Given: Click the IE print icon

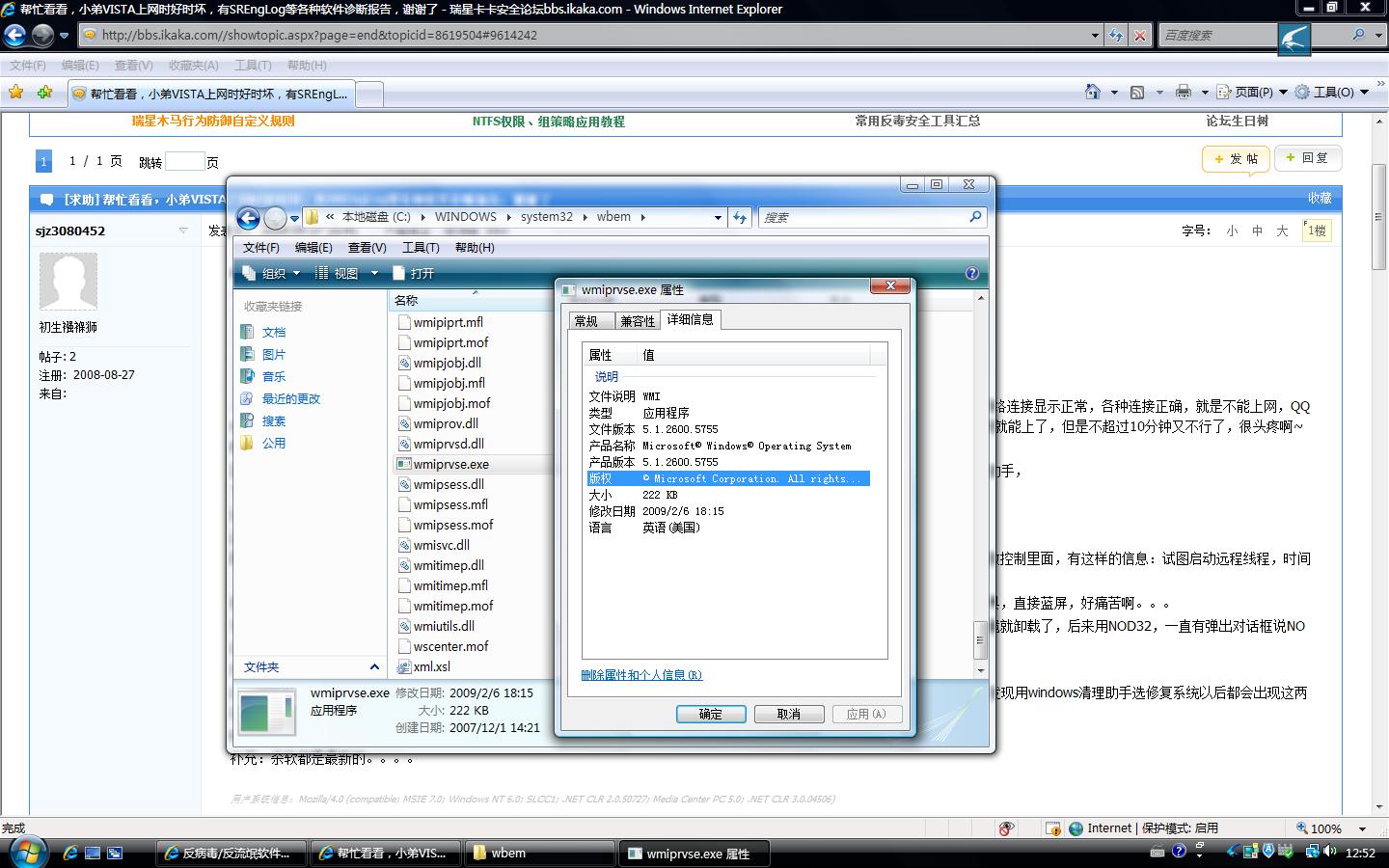Looking at the screenshot, I should coord(1184,92).
